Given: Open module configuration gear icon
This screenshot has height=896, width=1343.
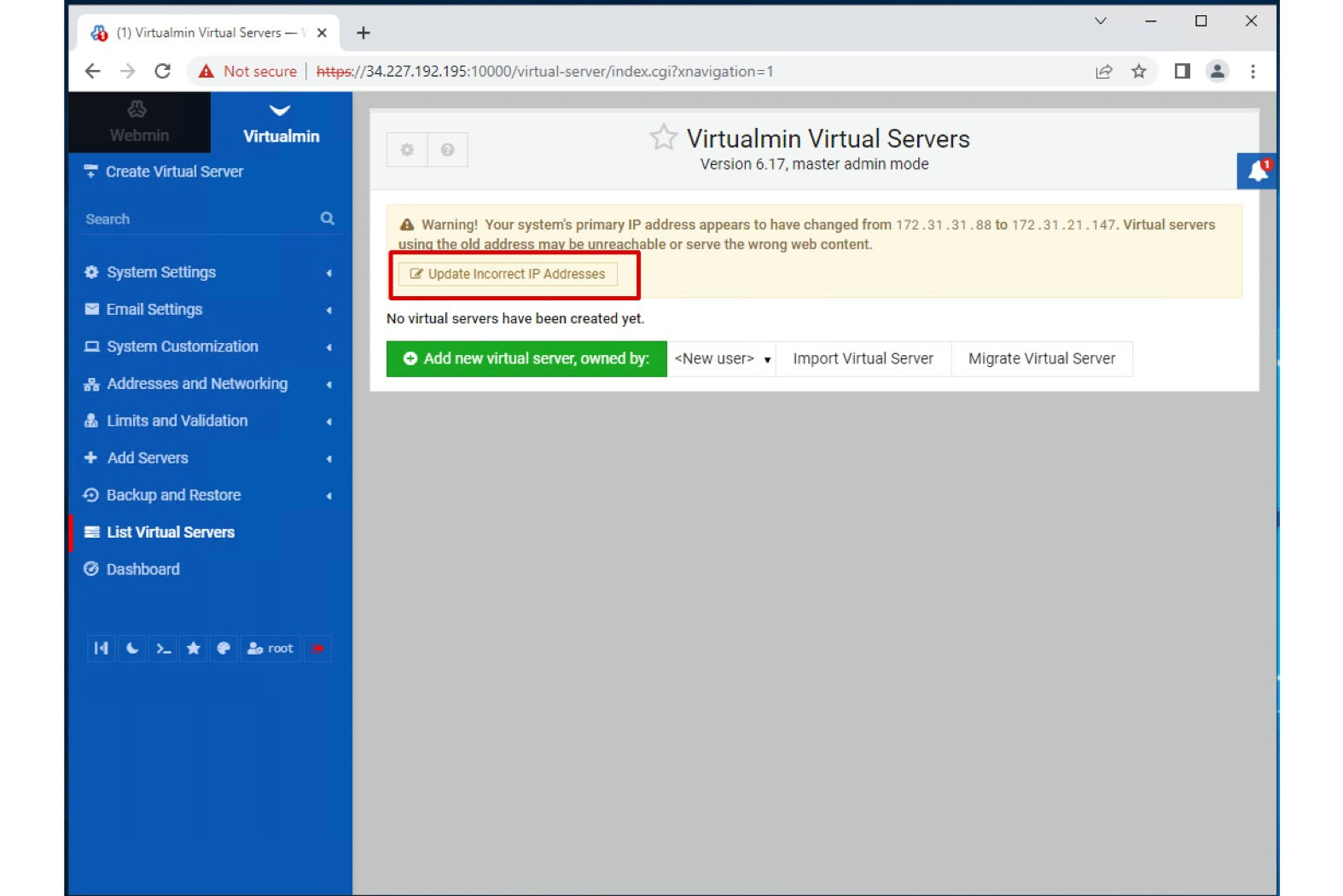Looking at the screenshot, I should [407, 150].
